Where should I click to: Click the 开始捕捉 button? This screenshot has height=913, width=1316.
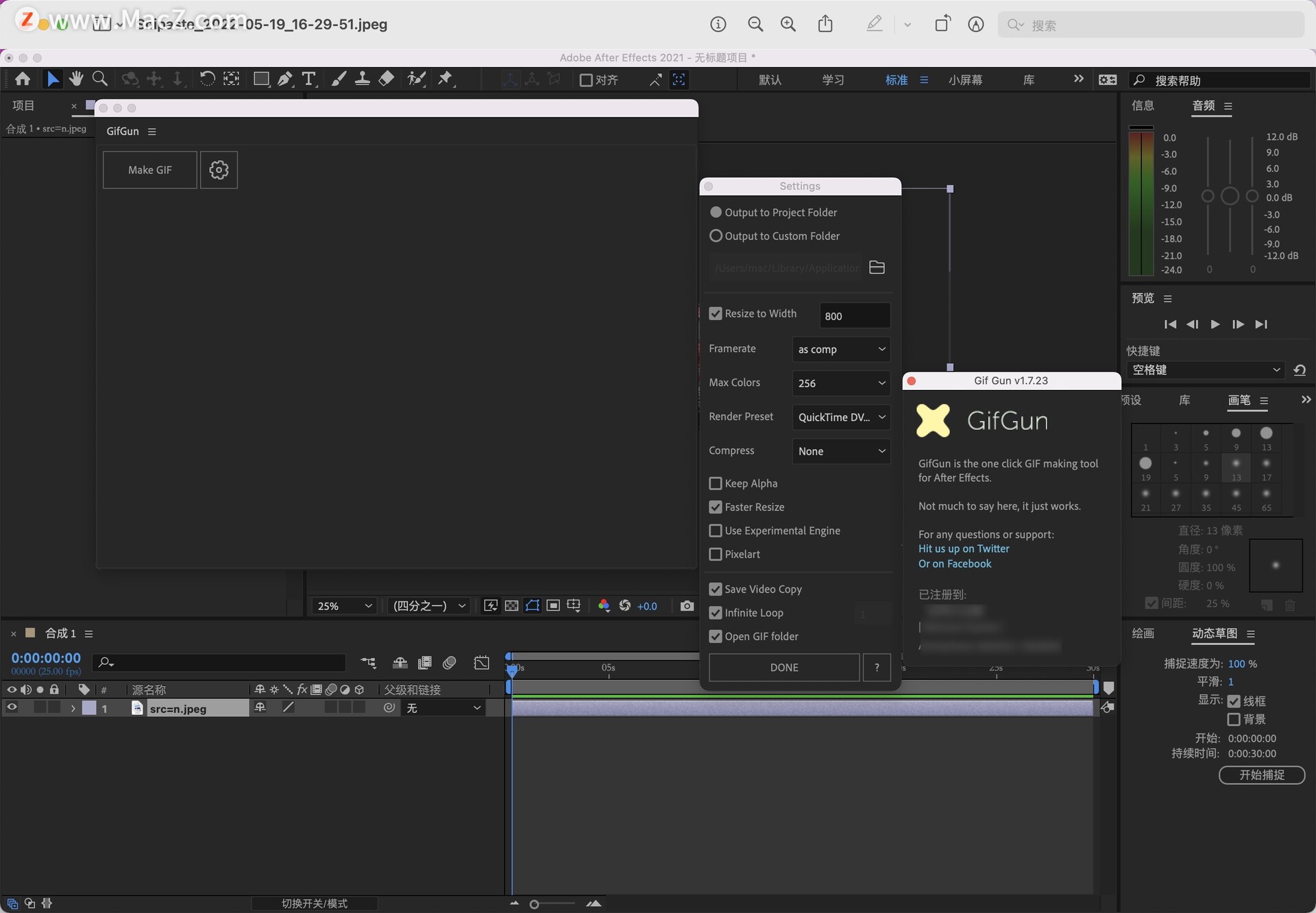[1262, 775]
